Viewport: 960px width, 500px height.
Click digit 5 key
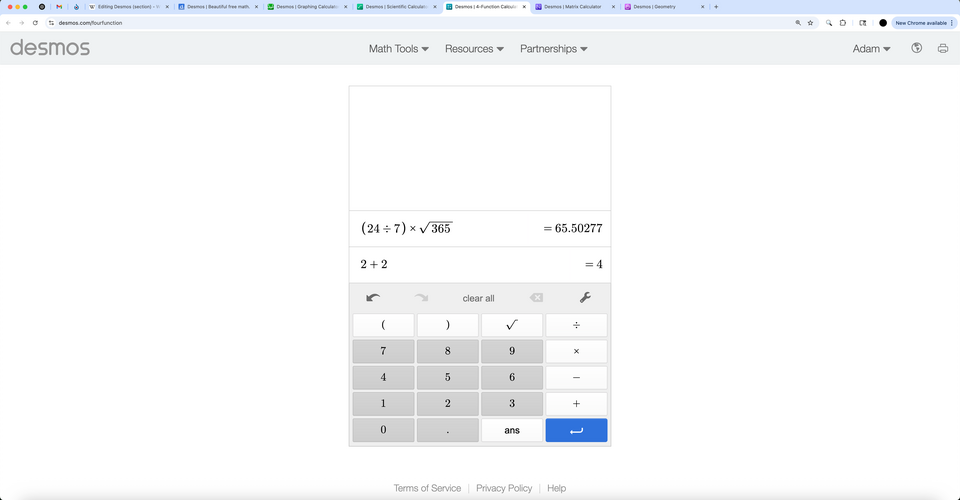pos(448,378)
